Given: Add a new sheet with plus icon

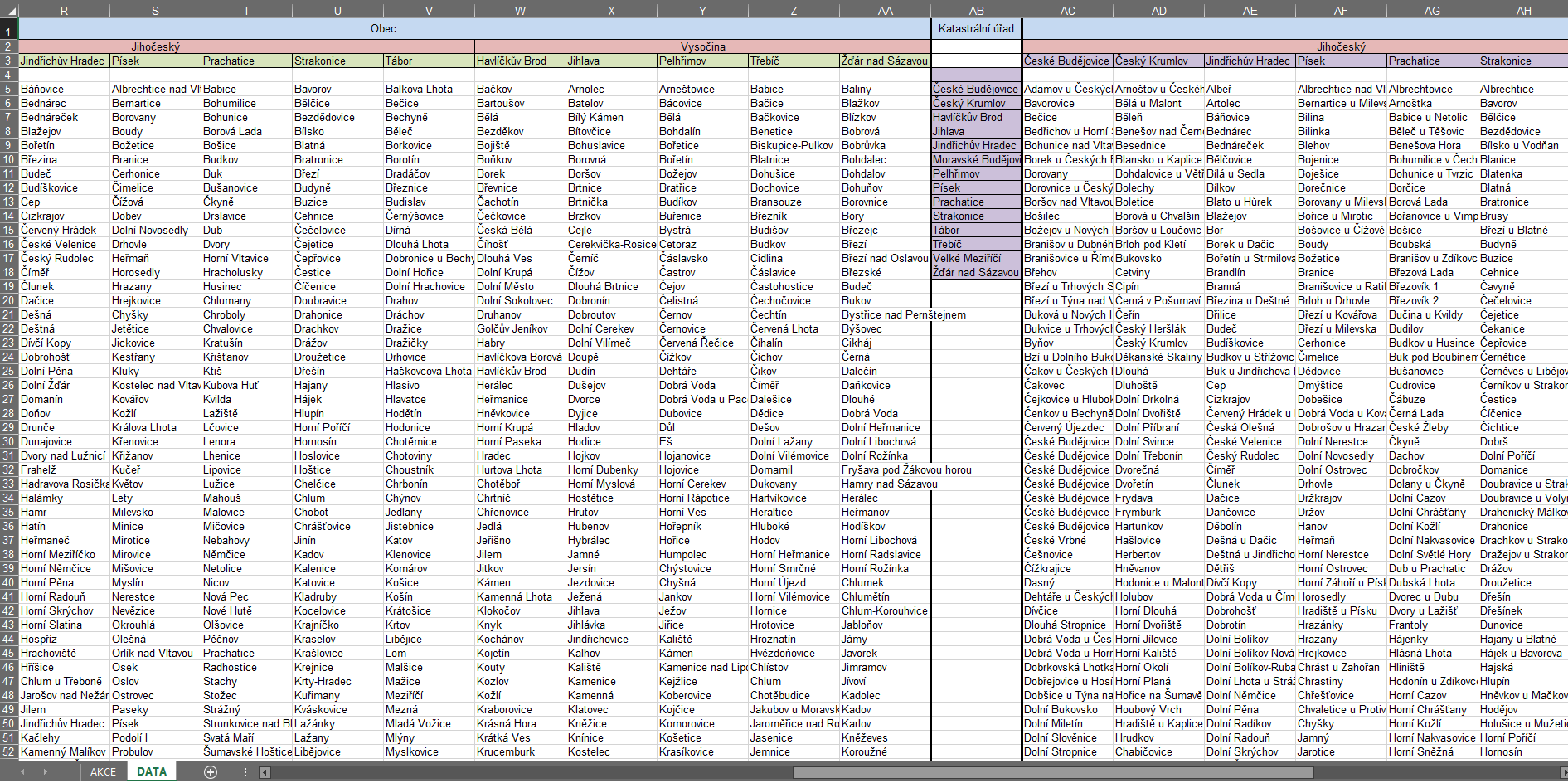Looking at the screenshot, I should click(x=211, y=772).
